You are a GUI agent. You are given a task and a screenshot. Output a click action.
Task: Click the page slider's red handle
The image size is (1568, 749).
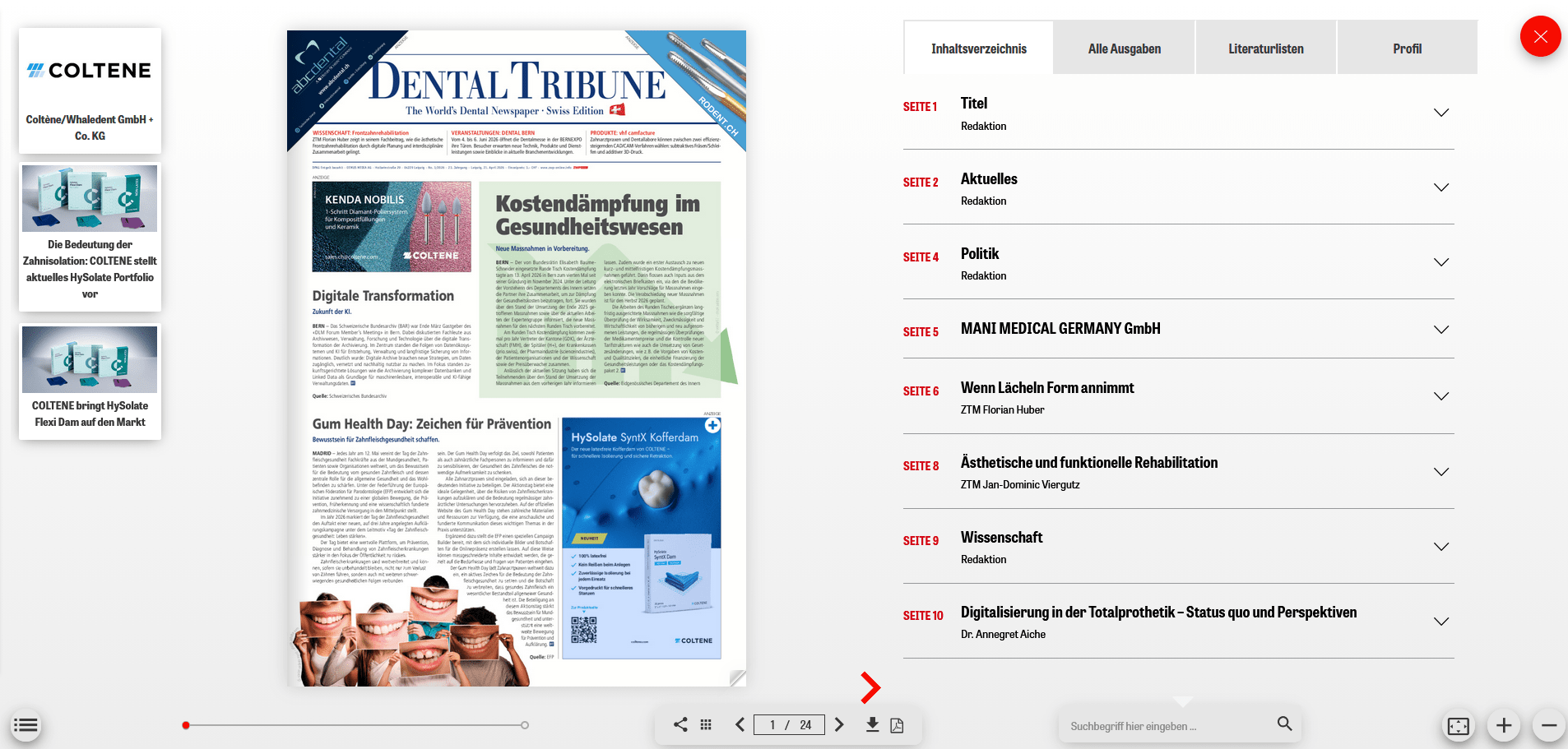186,725
